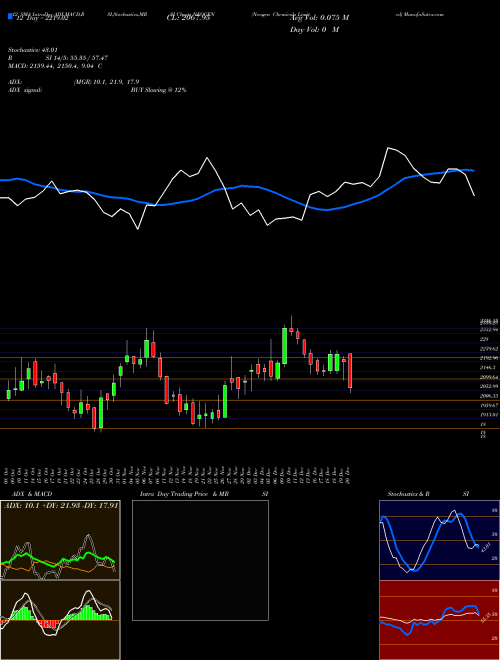Select the 'Avg Vol: 0.075 M' text
Viewport: 500px width, 660px height.
pos(319,18)
